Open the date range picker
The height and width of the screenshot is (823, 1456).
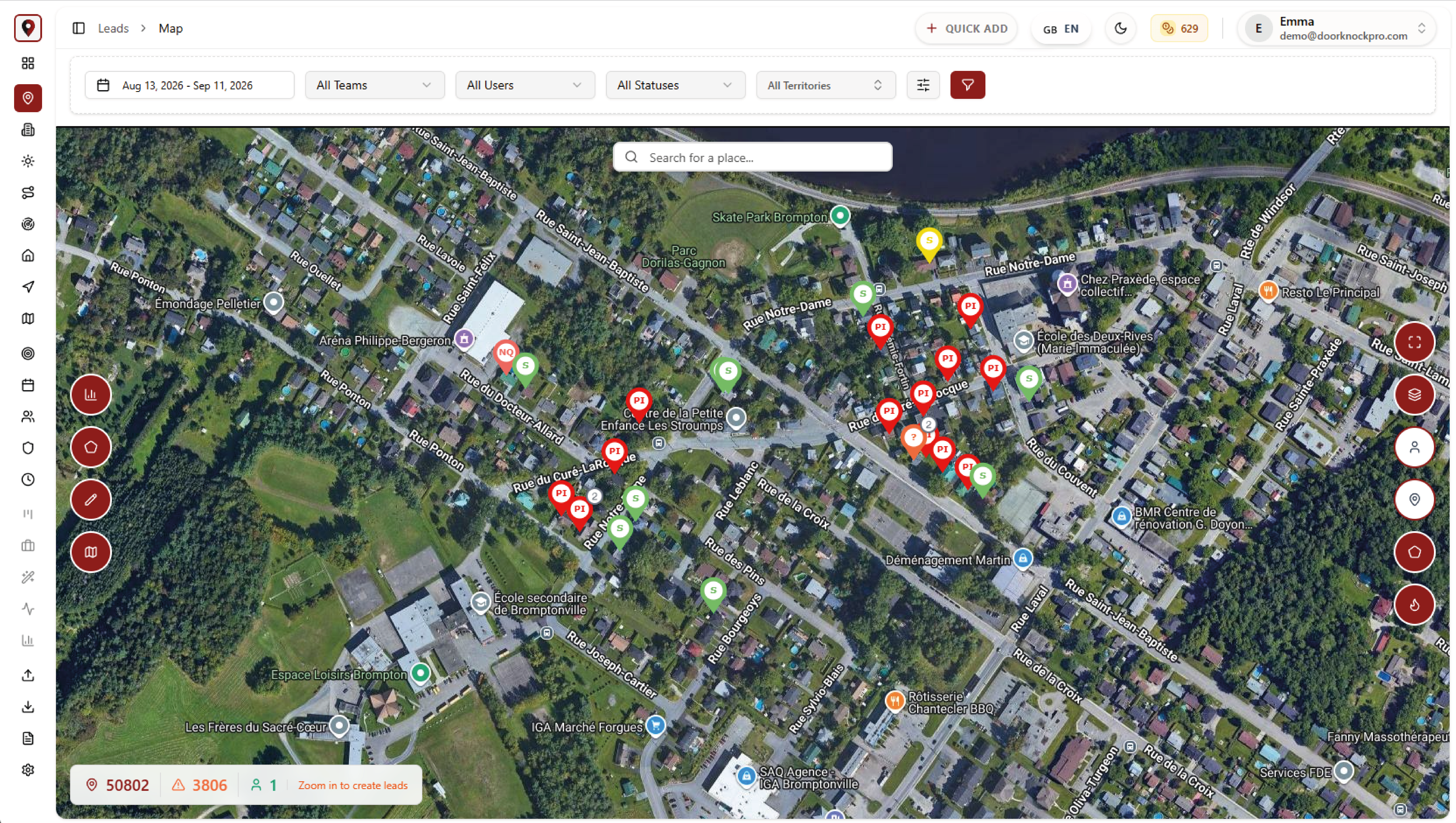(x=189, y=85)
